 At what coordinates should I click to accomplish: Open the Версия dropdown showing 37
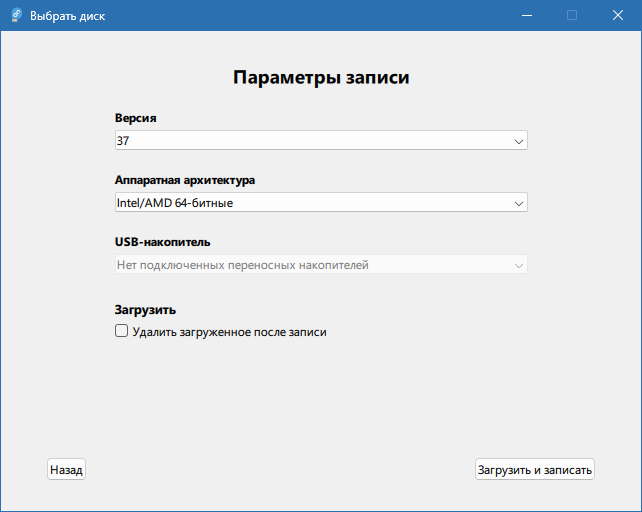pyautogui.click(x=321, y=140)
